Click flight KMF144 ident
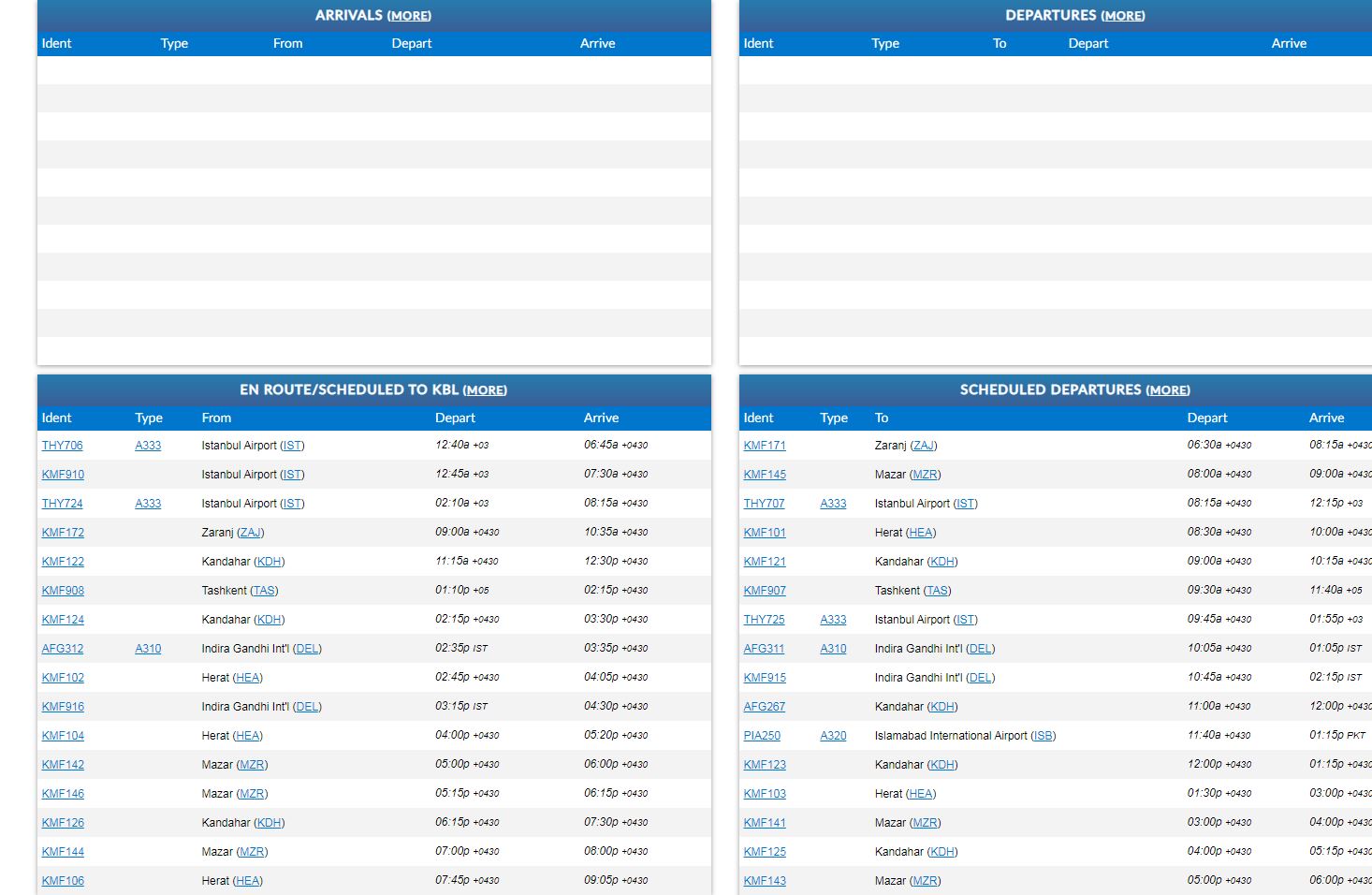The width and height of the screenshot is (1372, 895). point(63,852)
